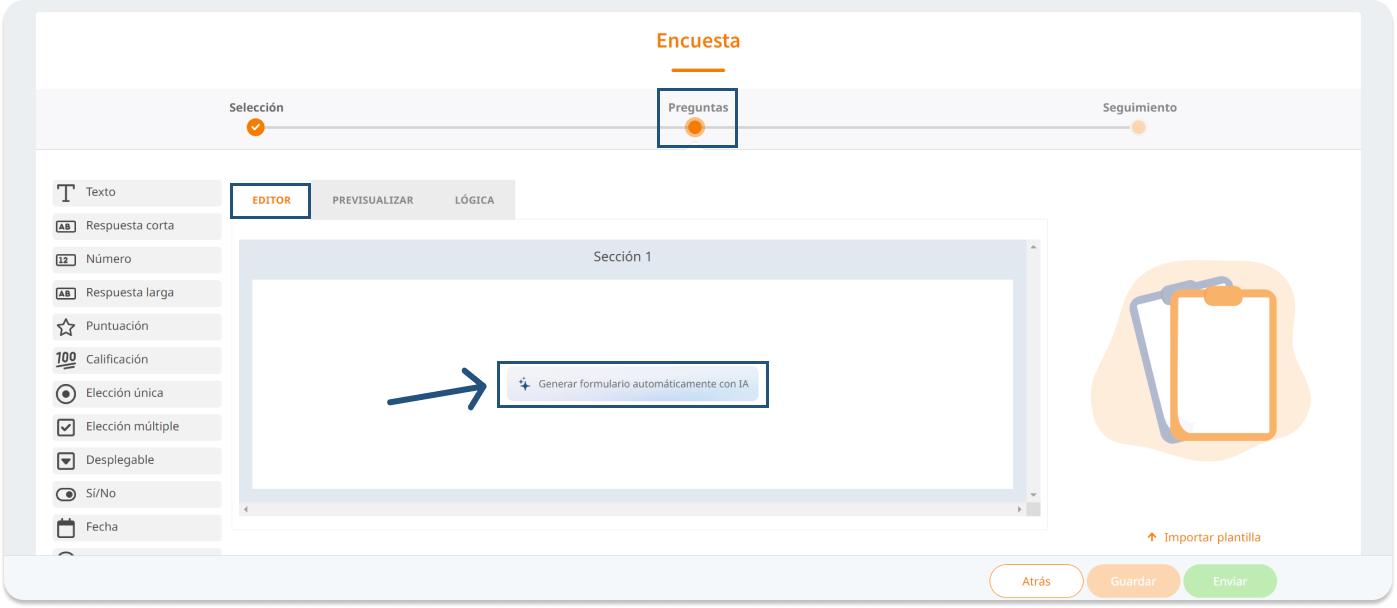Click the Puntuación star icon

pos(66,327)
